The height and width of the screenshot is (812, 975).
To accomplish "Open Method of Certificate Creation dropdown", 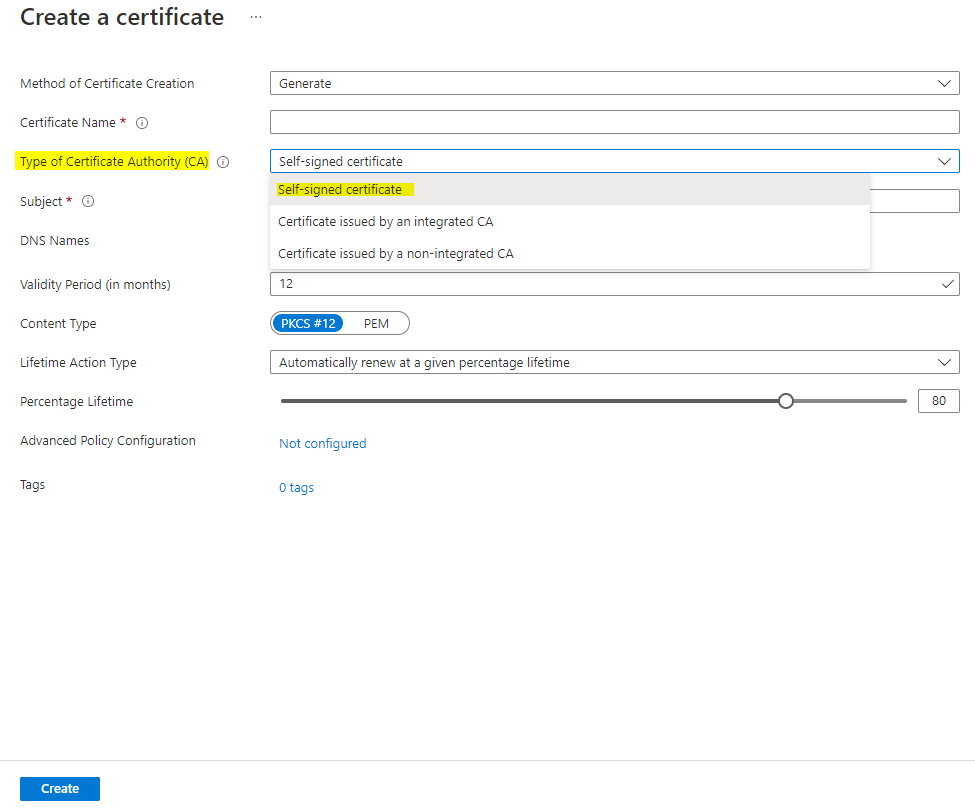I will pos(614,83).
